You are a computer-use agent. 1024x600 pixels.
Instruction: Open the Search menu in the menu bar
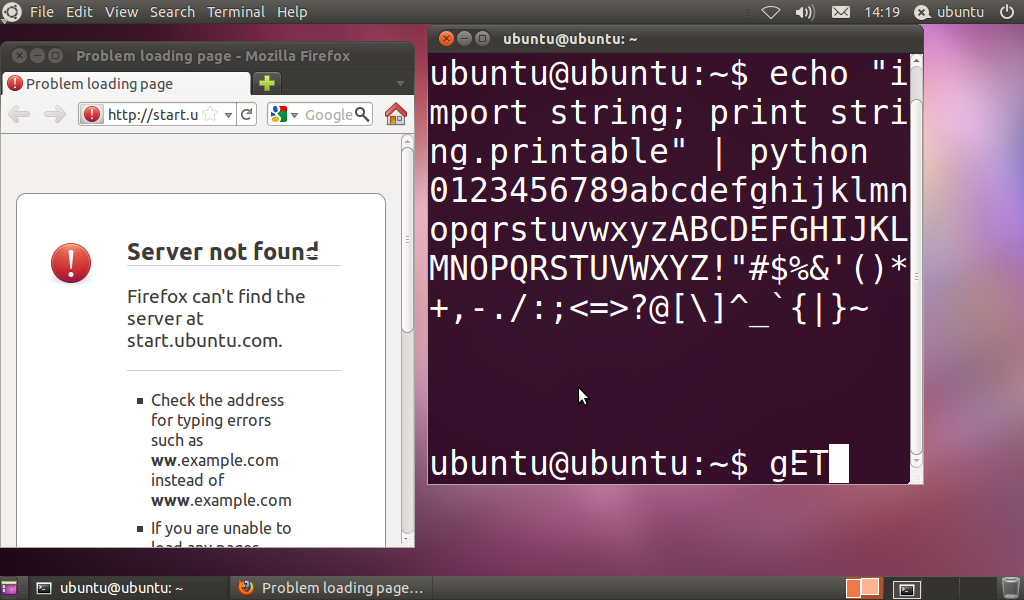pyautogui.click(x=172, y=12)
